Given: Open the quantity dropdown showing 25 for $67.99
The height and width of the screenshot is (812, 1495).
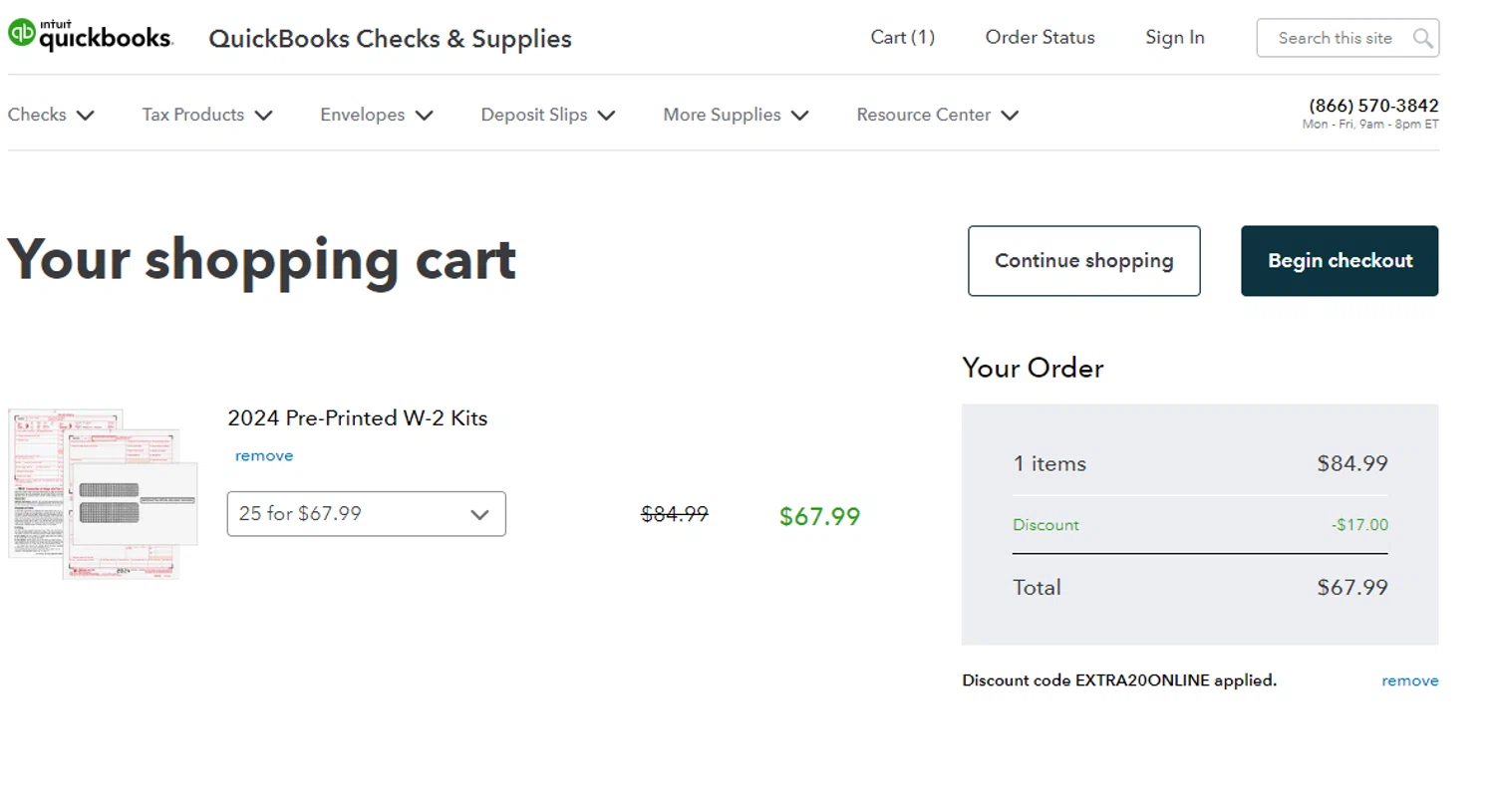Looking at the screenshot, I should (366, 514).
